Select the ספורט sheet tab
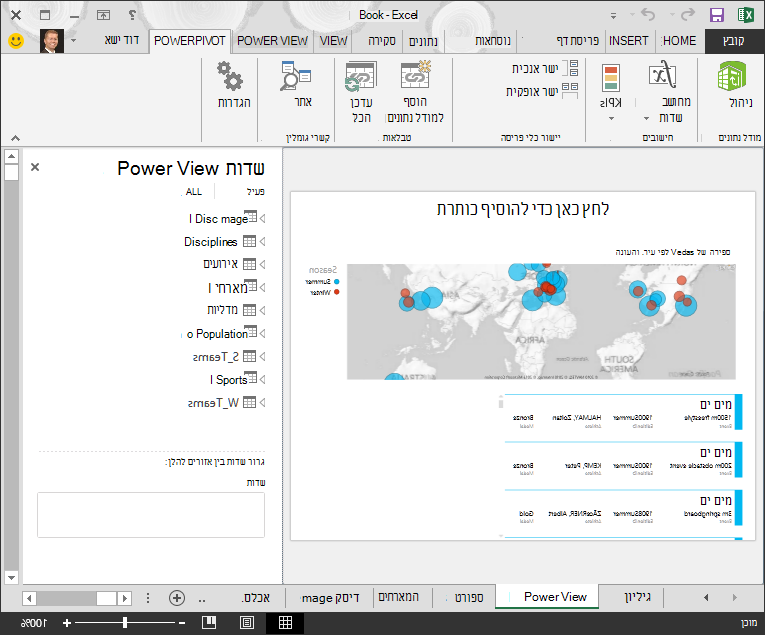 coord(469,597)
